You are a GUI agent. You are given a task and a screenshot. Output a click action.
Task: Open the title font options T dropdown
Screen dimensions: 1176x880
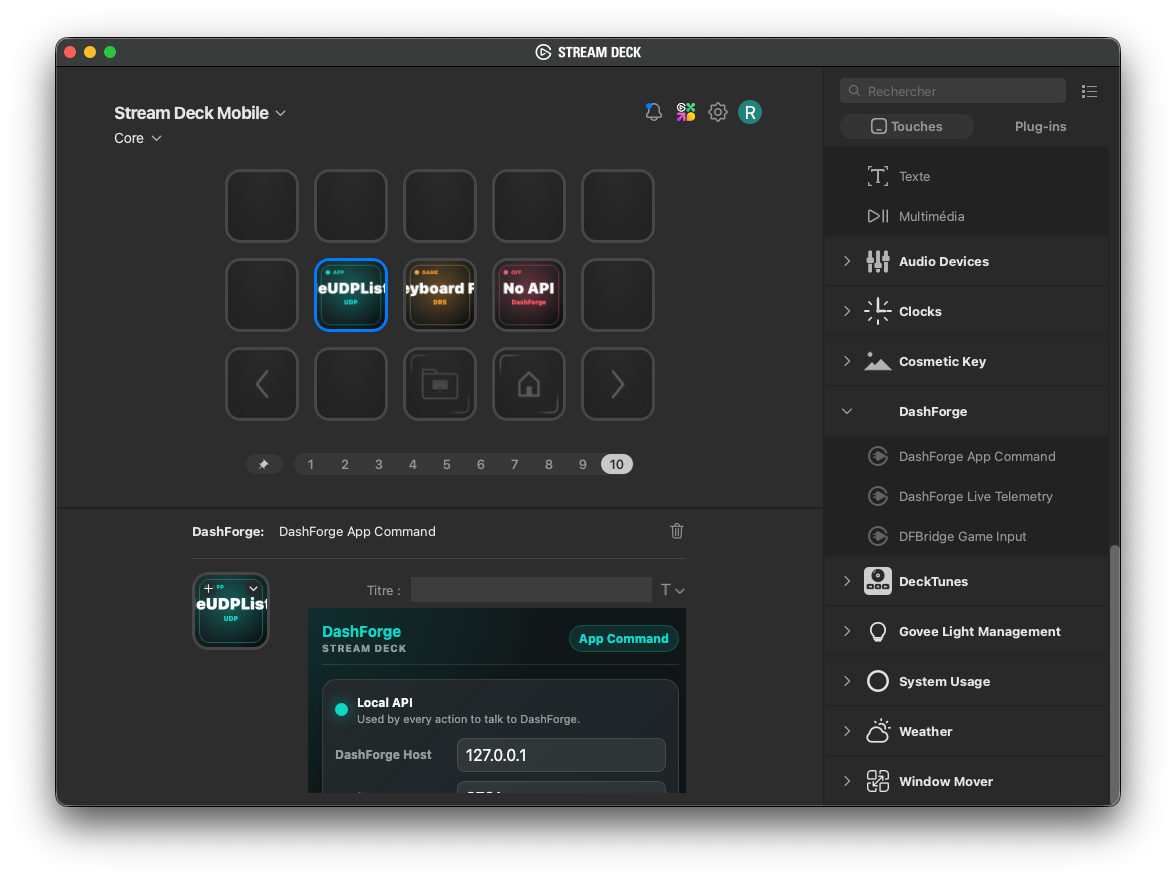pos(672,590)
